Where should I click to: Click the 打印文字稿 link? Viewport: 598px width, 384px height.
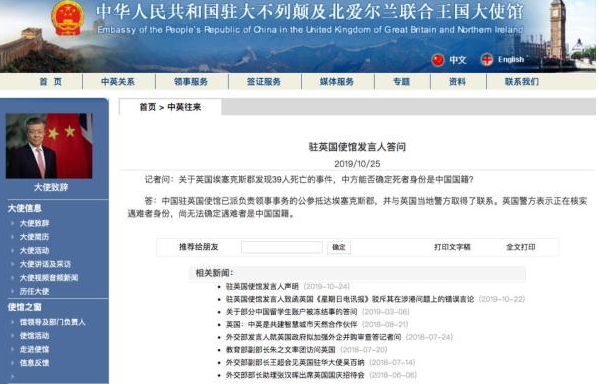pos(452,247)
